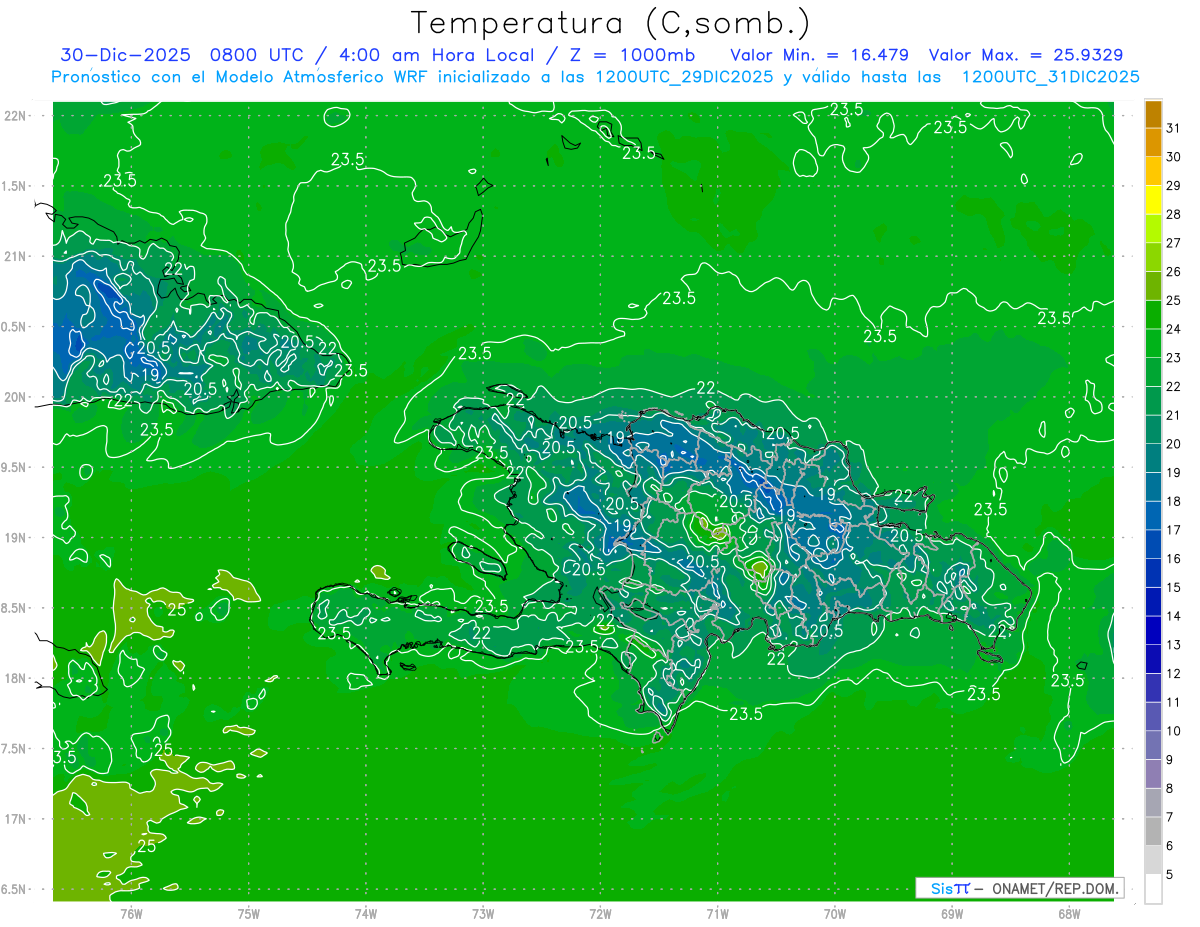Click the "76W" longitude axis label
1200x927 pixels.
coord(131,914)
